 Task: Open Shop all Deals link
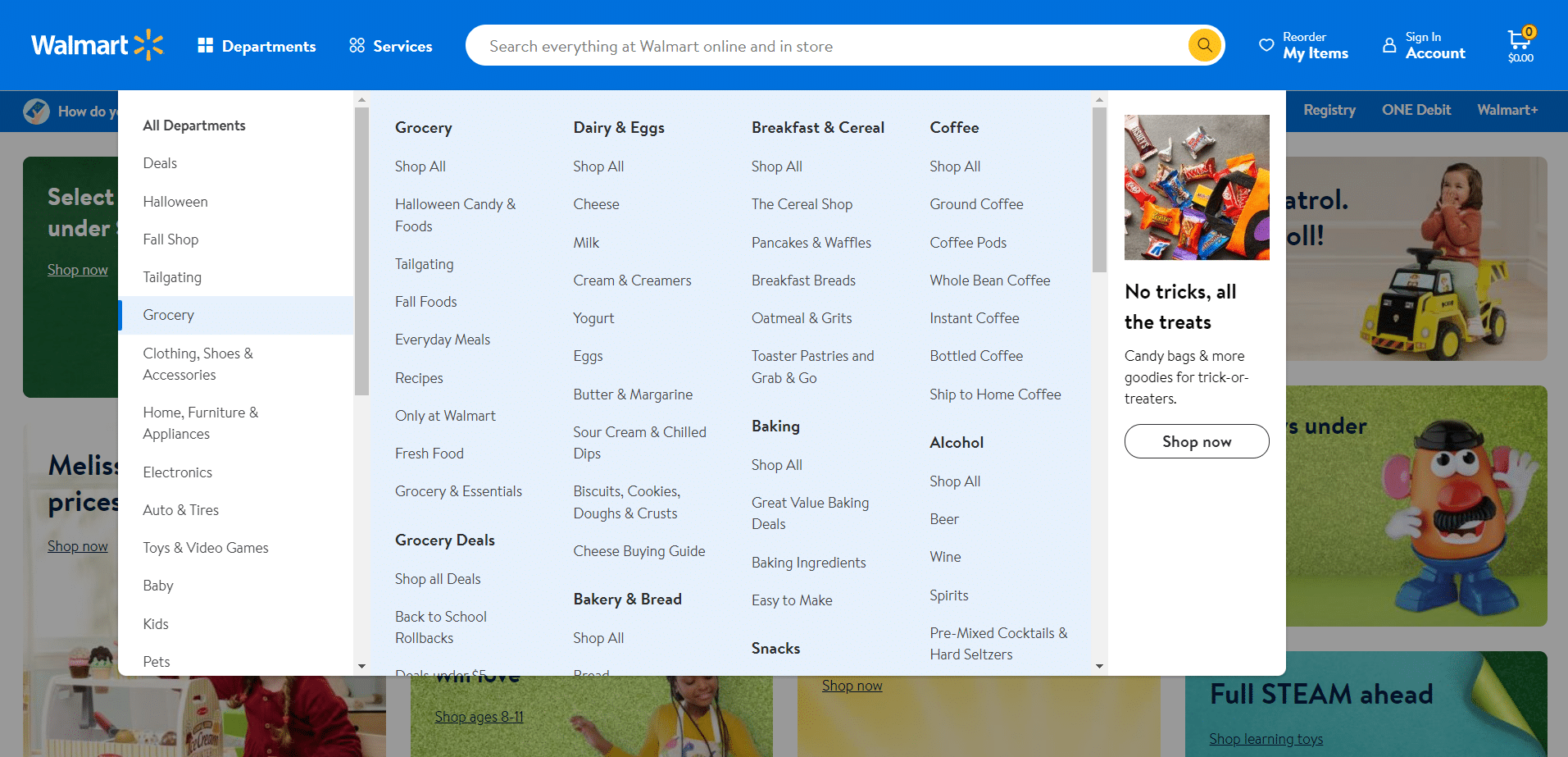(438, 579)
